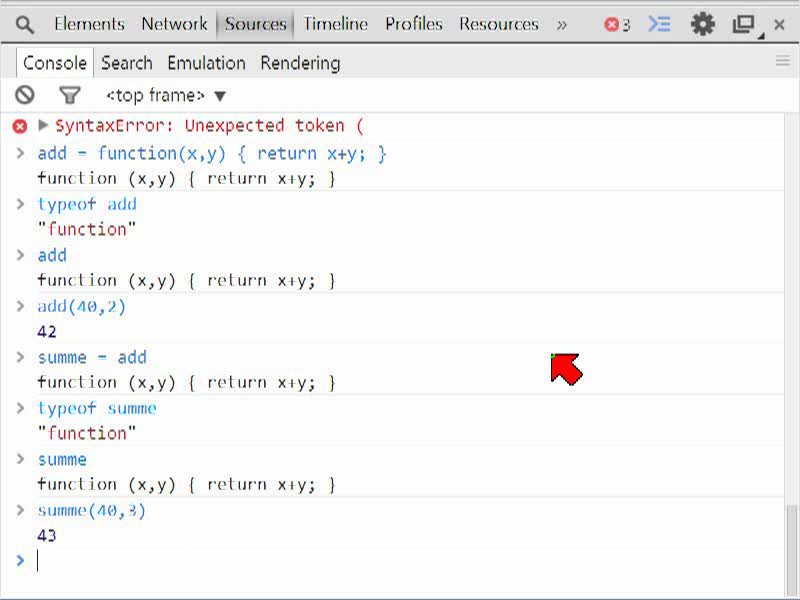Show more panels with double chevron
Screen dimensions: 800x600
point(561,24)
